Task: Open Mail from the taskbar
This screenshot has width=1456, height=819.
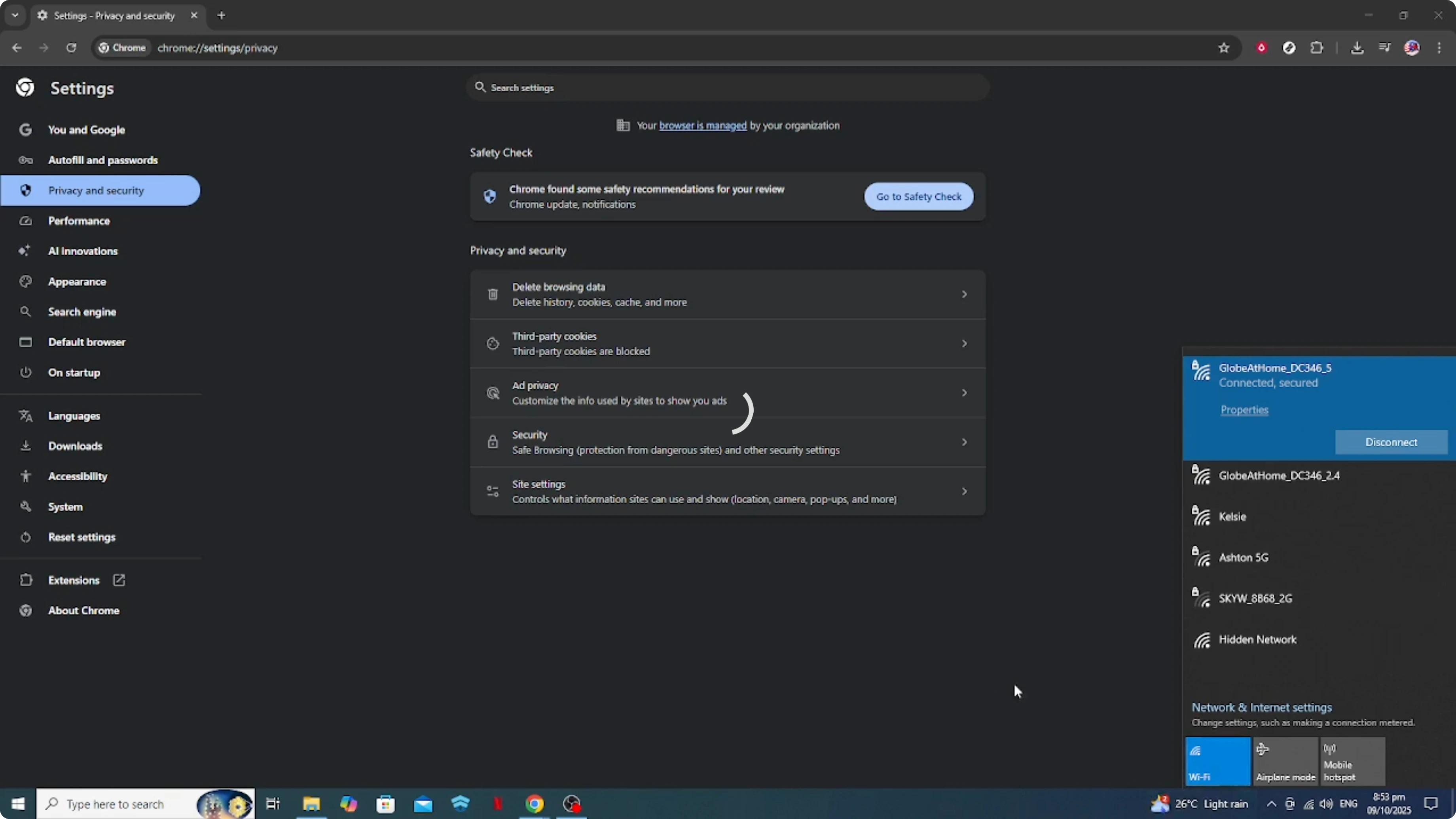Action: point(423,804)
